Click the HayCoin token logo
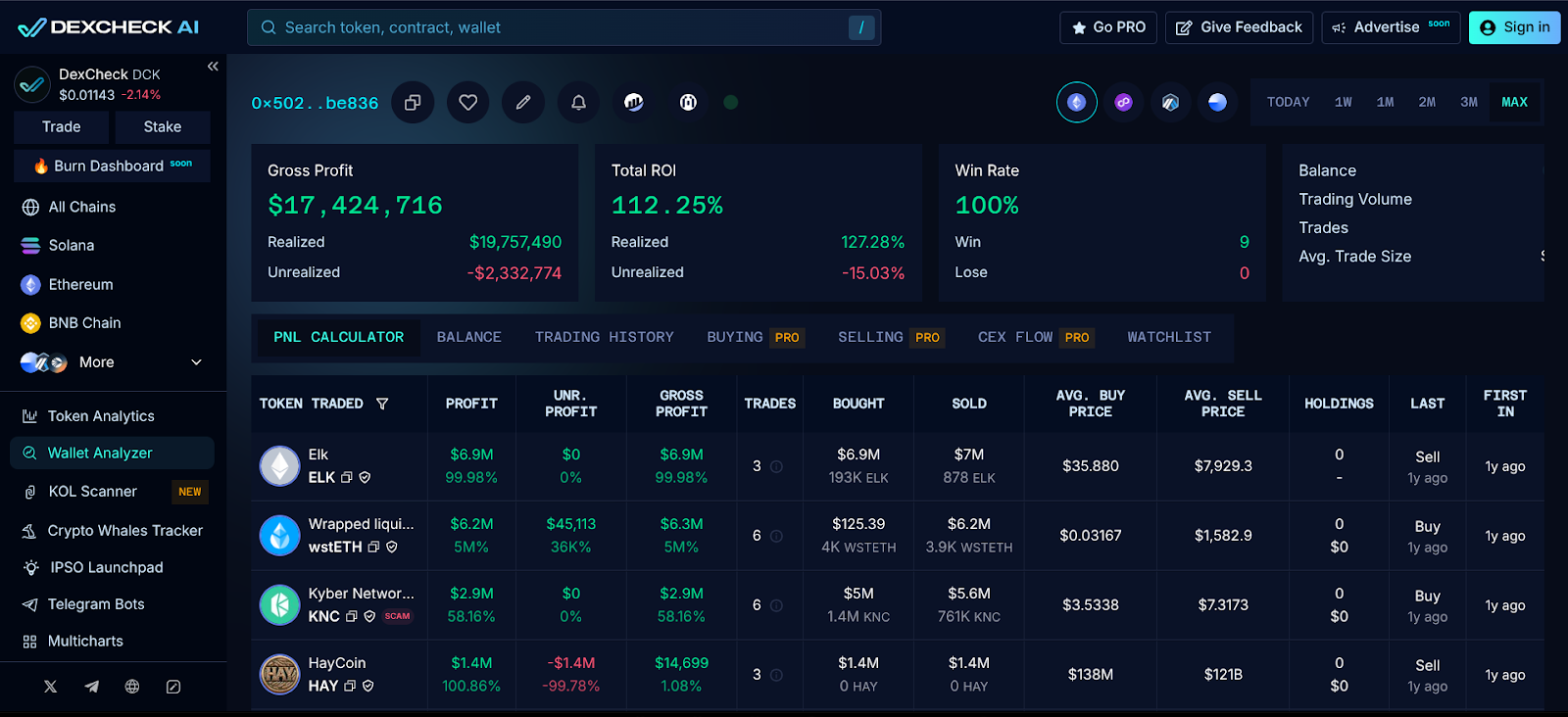The height and width of the screenshot is (717, 1568). point(279,675)
